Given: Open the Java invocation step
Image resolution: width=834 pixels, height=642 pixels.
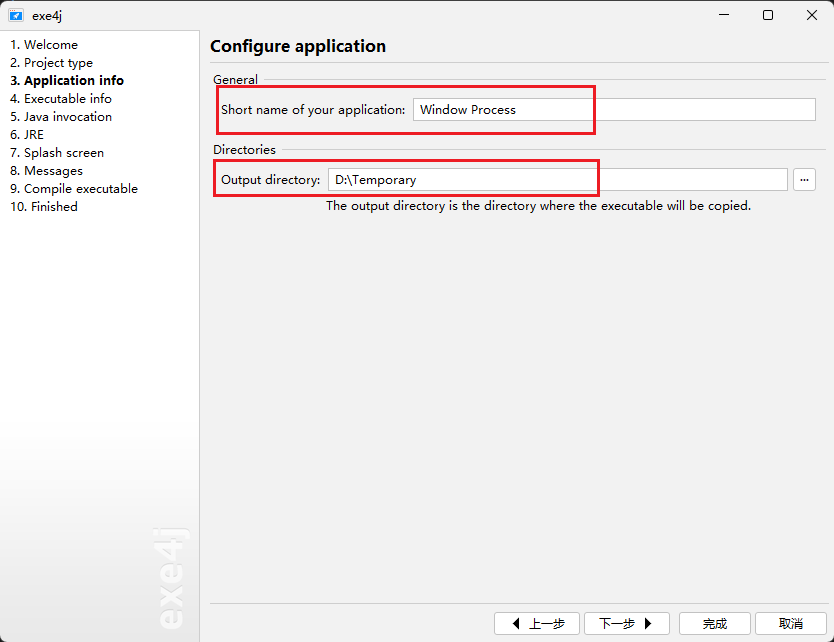Looking at the screenshot, I should tap(61, 116).
